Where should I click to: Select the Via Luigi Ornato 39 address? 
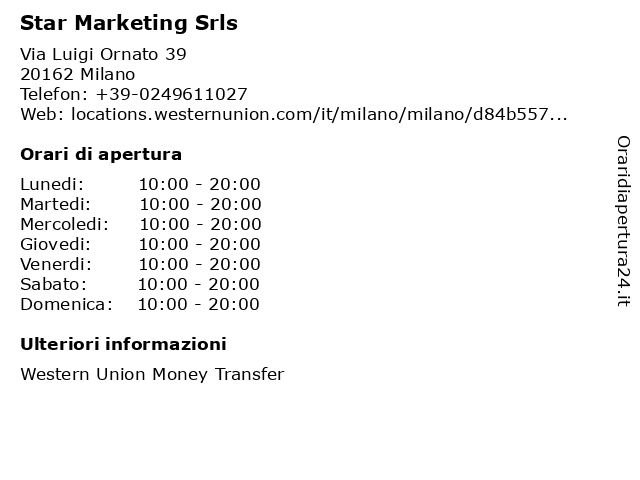[x=103, y=54]
